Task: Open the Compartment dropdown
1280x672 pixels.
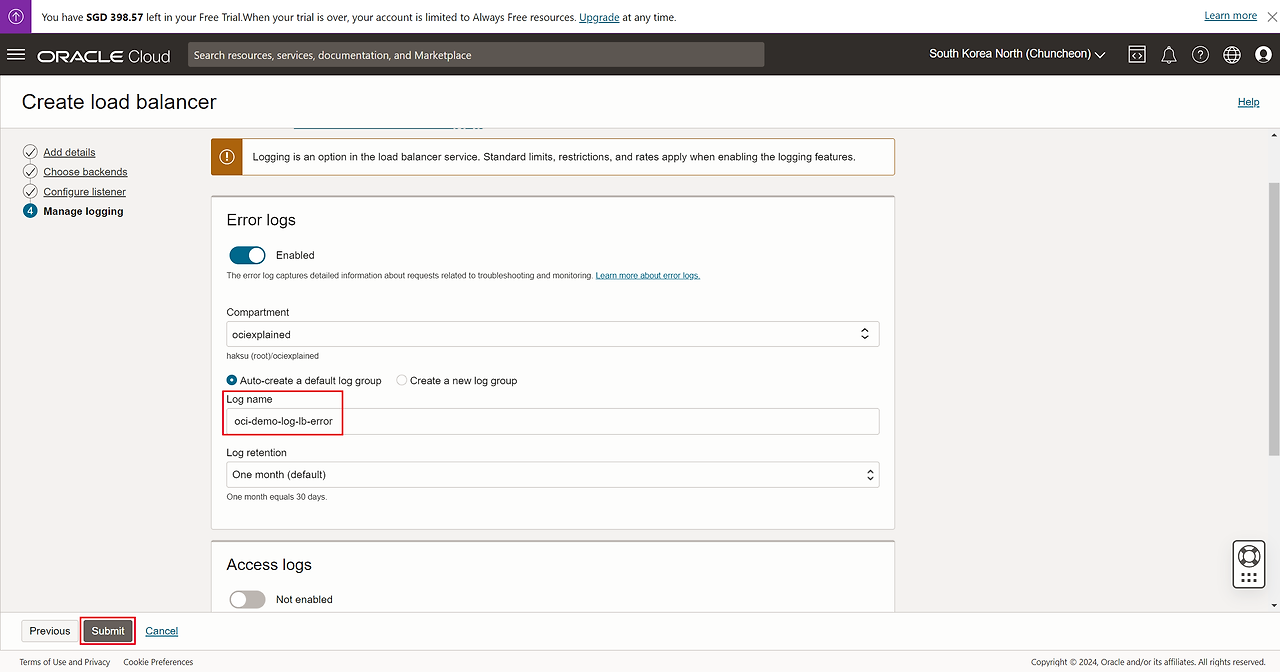Action: click(x=552, y=334)
